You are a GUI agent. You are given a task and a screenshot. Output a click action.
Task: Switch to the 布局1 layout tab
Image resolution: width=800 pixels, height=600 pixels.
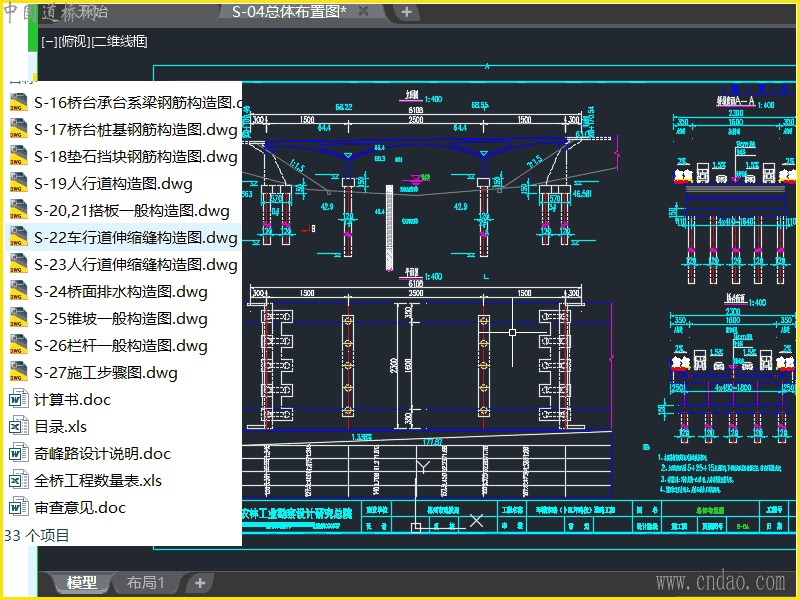coord(146,583)
